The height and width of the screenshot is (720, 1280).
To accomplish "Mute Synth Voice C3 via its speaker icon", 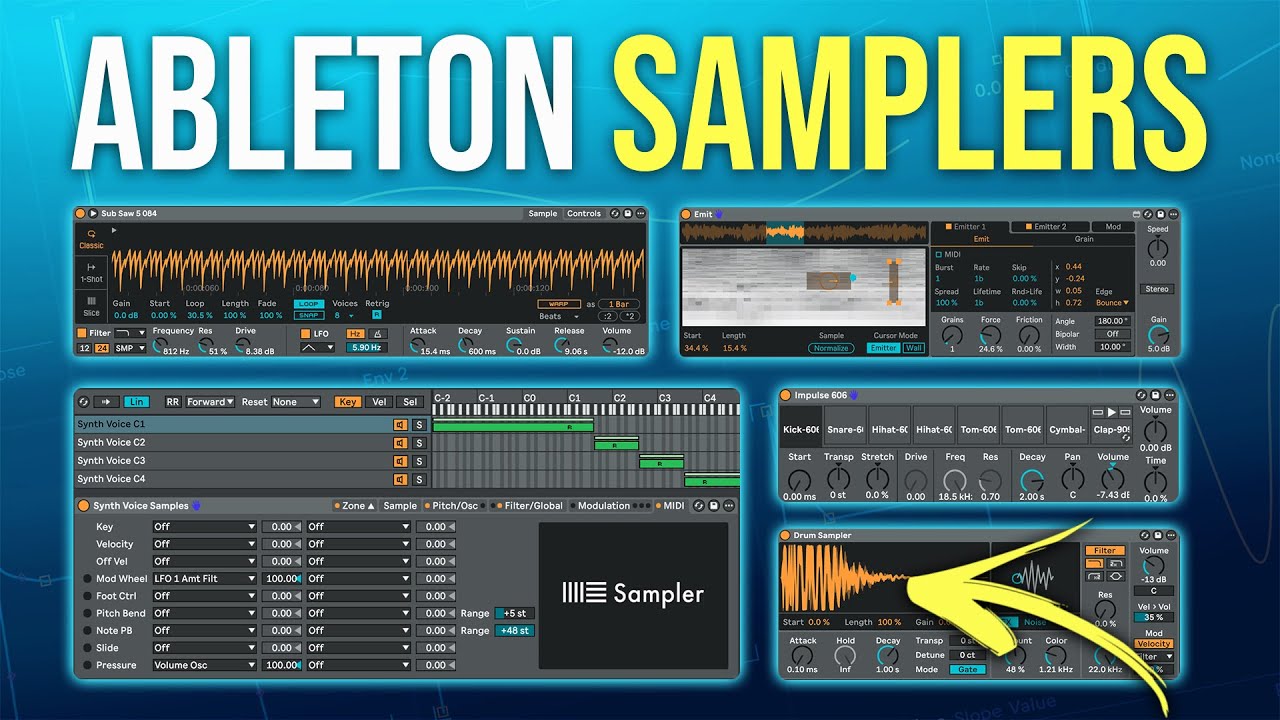I will click(x=400, y=461).
